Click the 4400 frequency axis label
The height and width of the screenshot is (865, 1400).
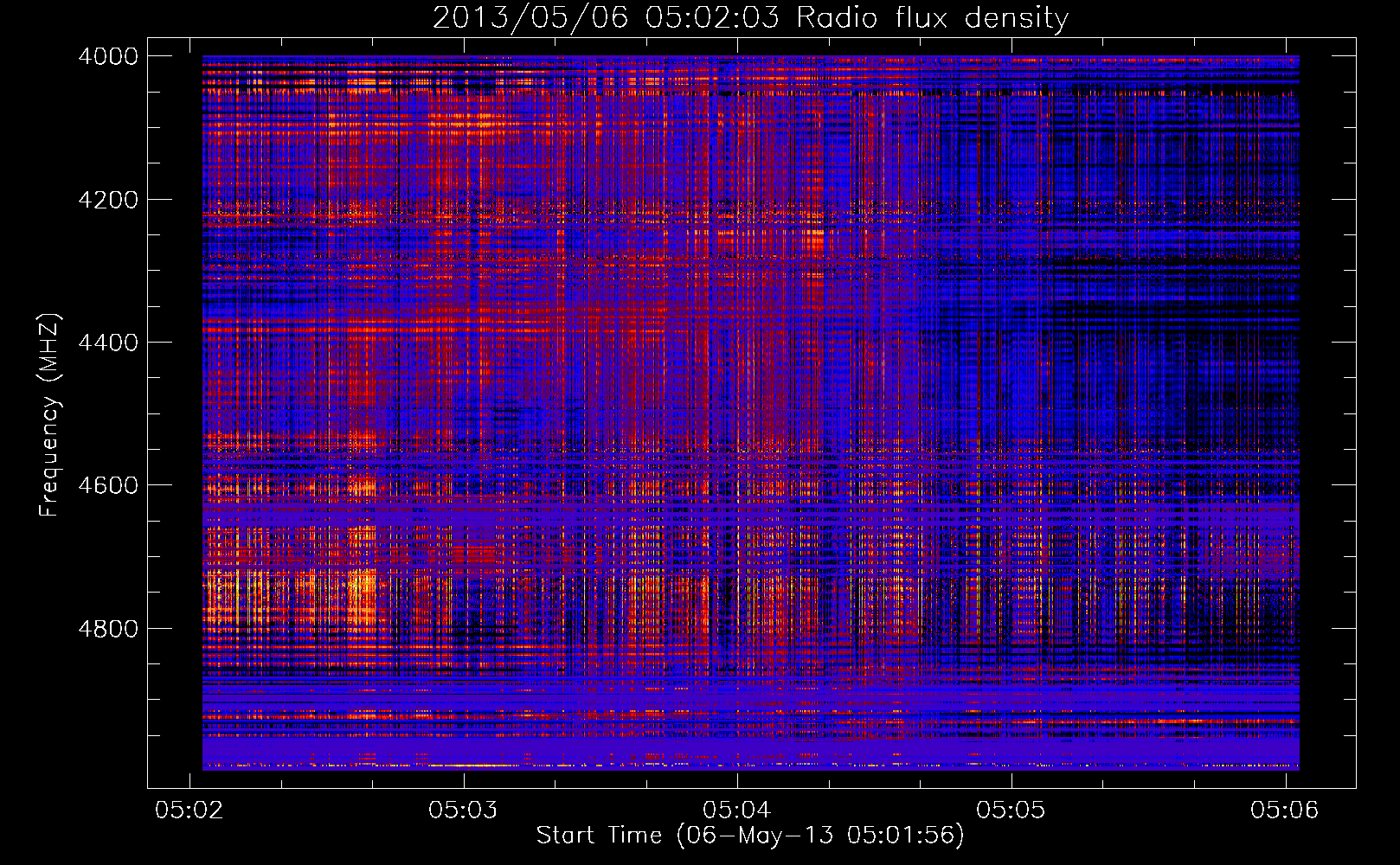[108, 343]
